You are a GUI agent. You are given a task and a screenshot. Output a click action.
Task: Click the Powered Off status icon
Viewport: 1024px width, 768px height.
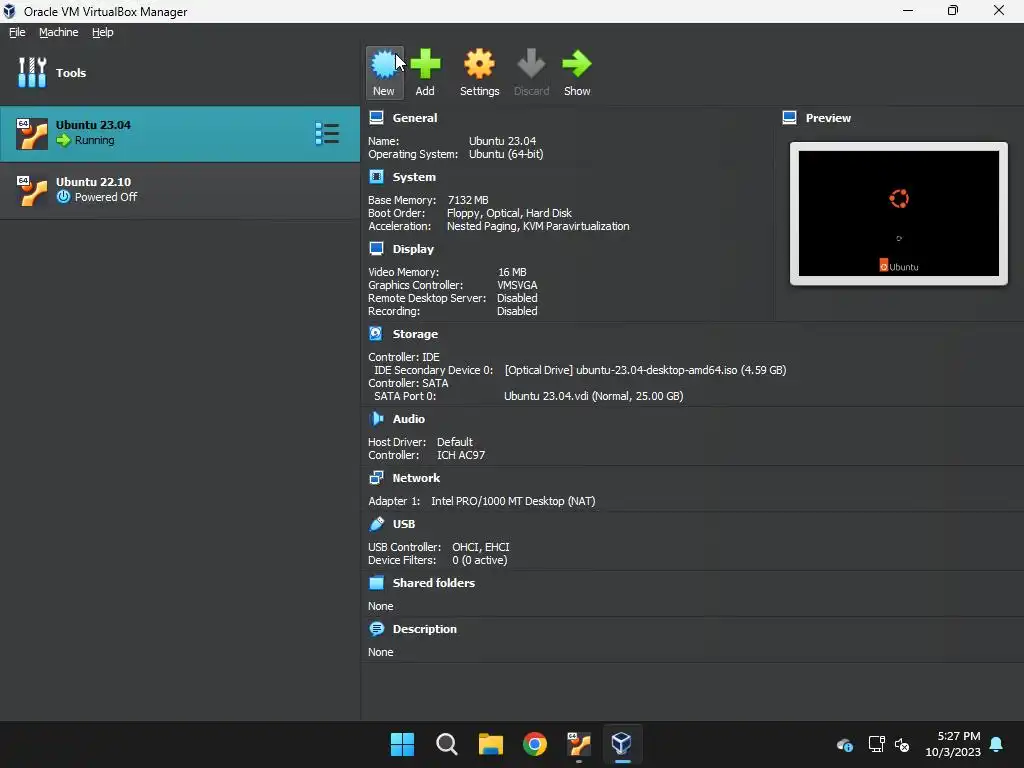pos(63,197)
